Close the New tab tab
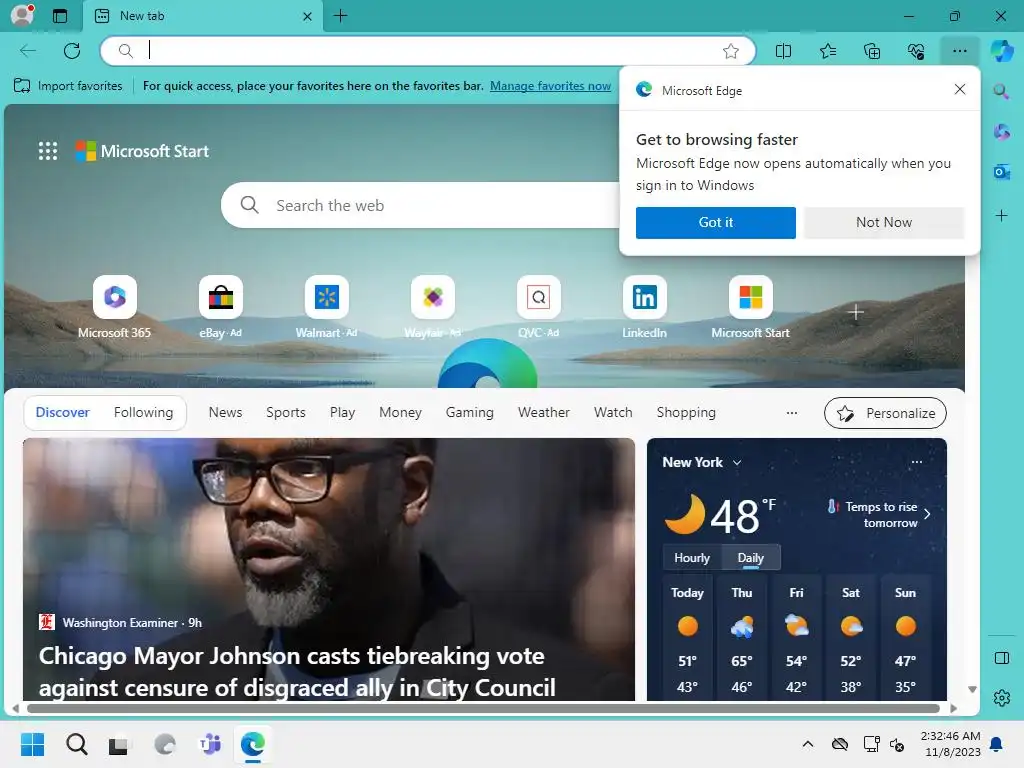Image resolution: width=1024 pixels, height=768 pixels. tap(308, 16)
